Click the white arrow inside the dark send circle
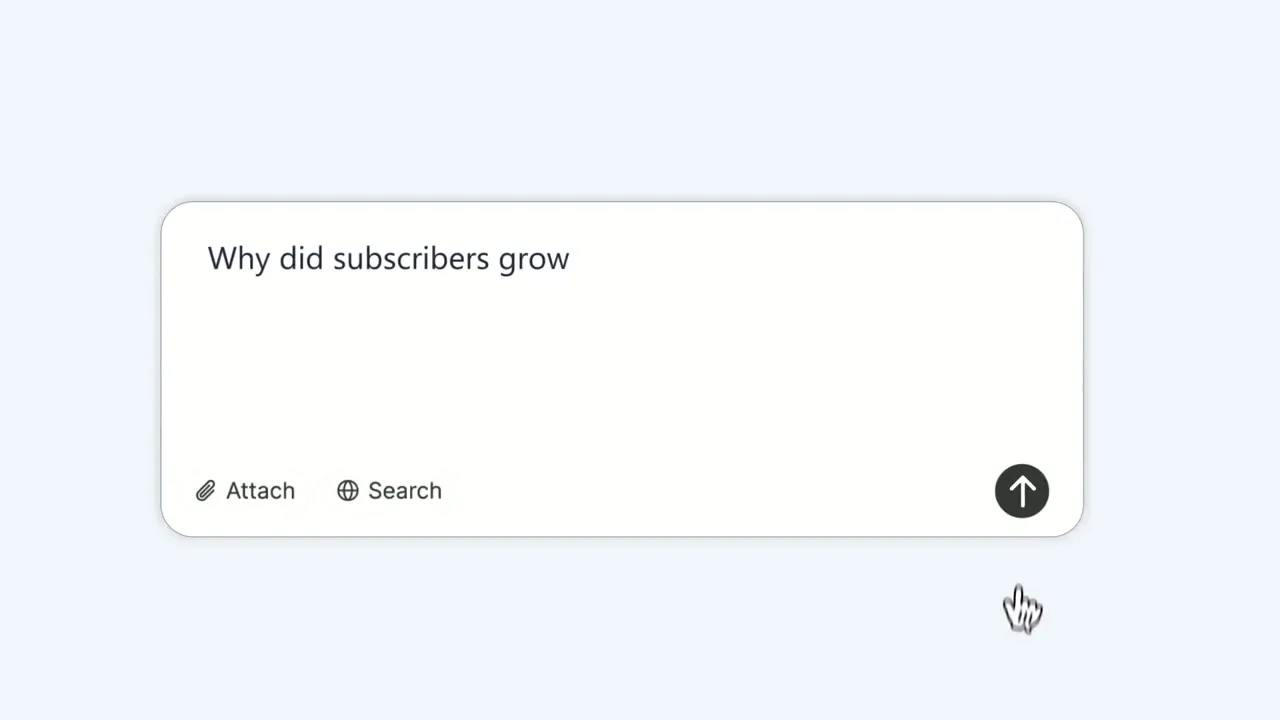 tap(1021, 491)
